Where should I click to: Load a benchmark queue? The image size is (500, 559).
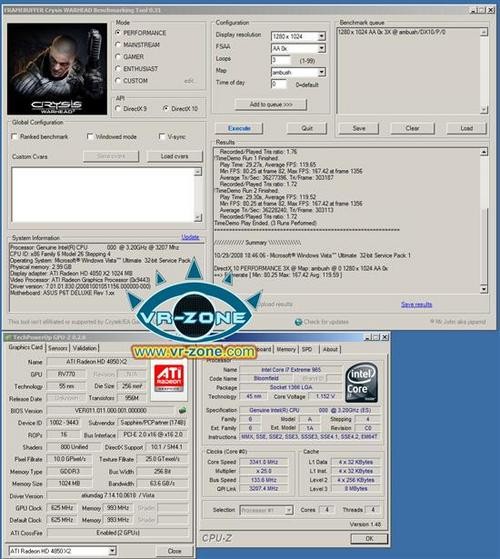467,128
